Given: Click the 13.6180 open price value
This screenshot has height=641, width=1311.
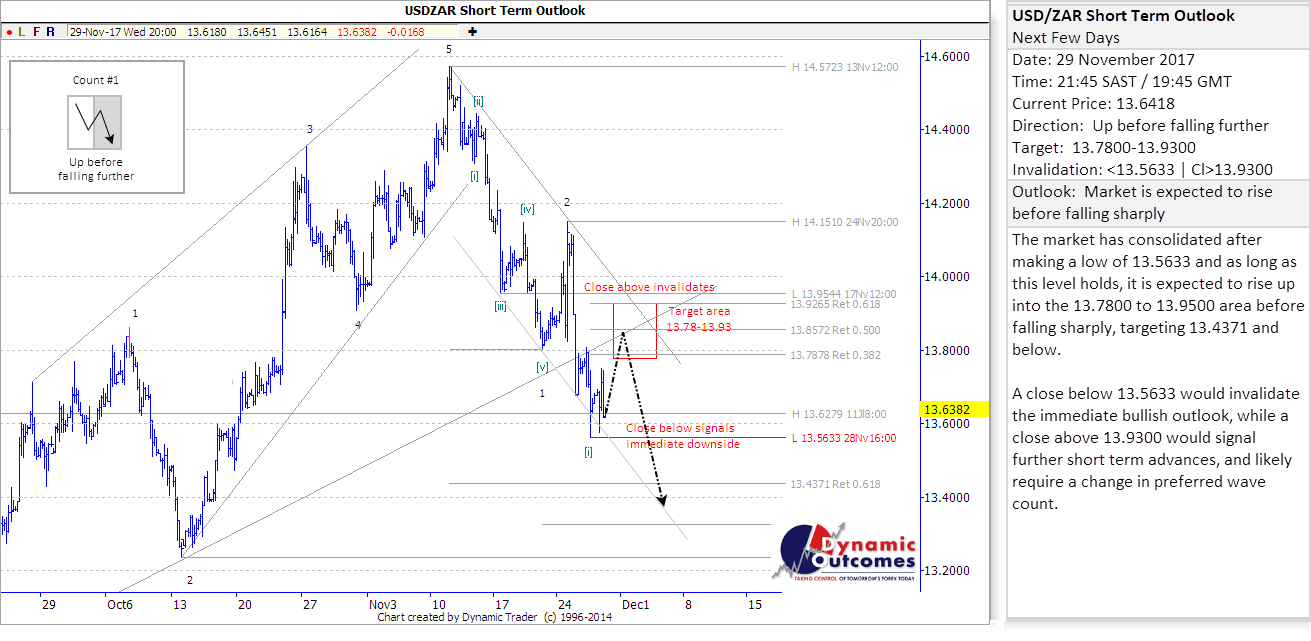Looking at the screenshot, I should (207, 32).
